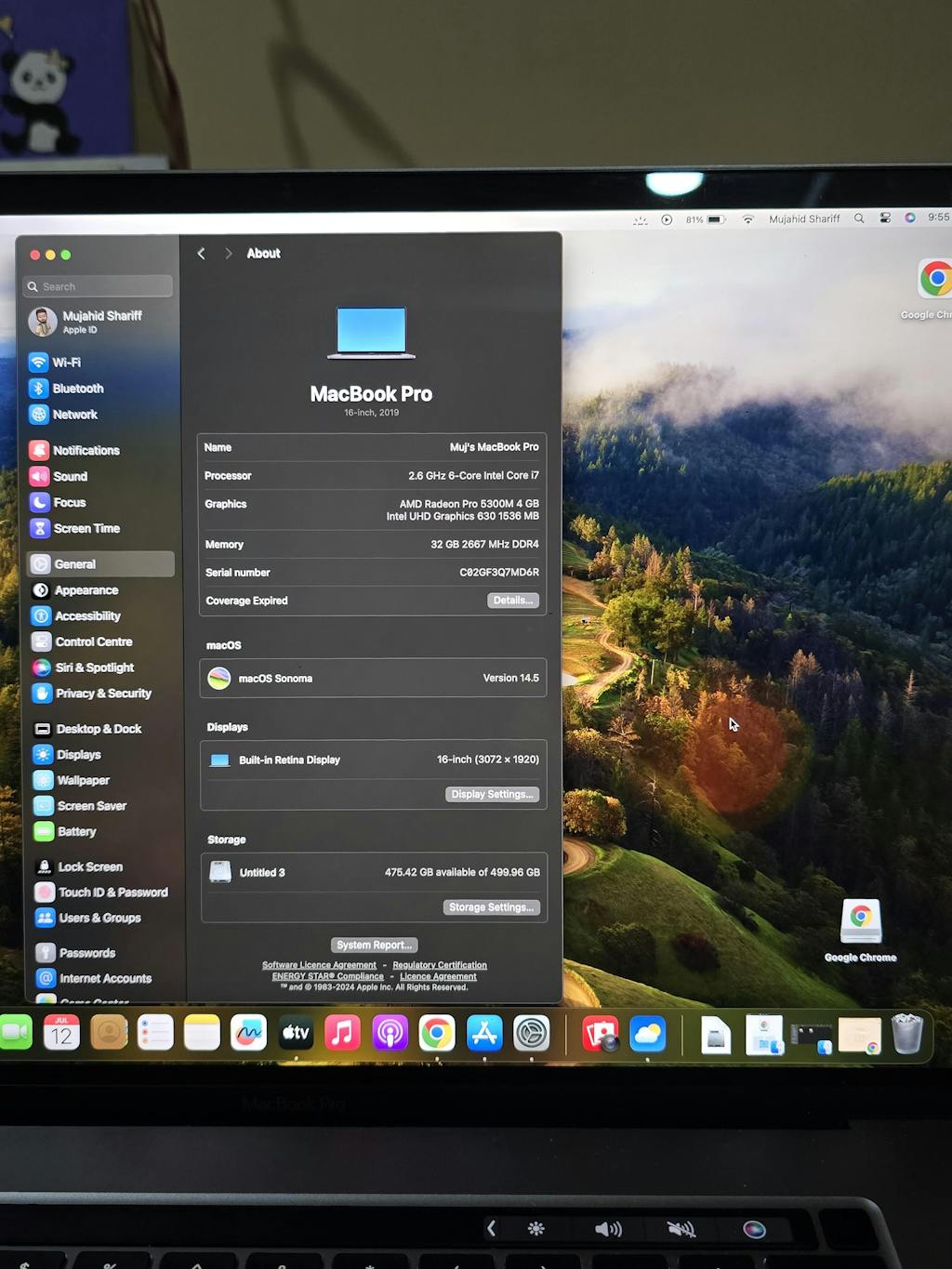952x1269 pixels.
Task: Click the Storage Settings button
Action: (x=491, y=907)
